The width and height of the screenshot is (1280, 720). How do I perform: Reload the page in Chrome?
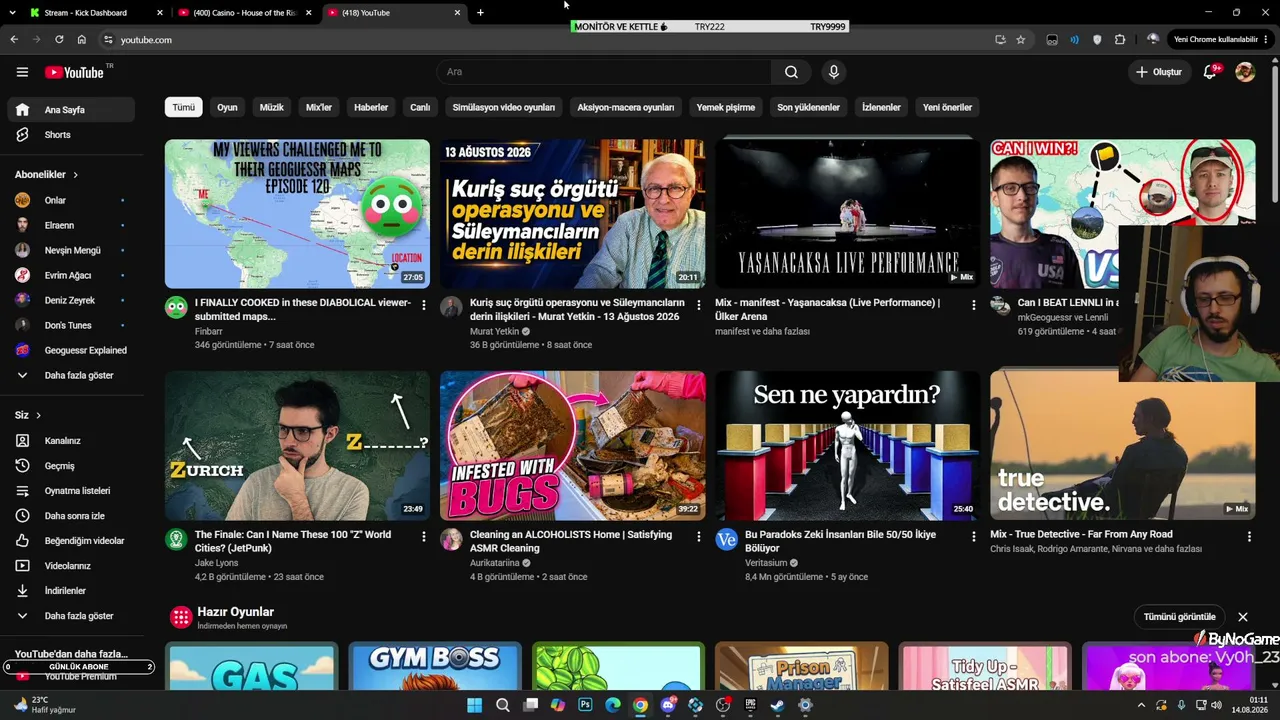59,39
